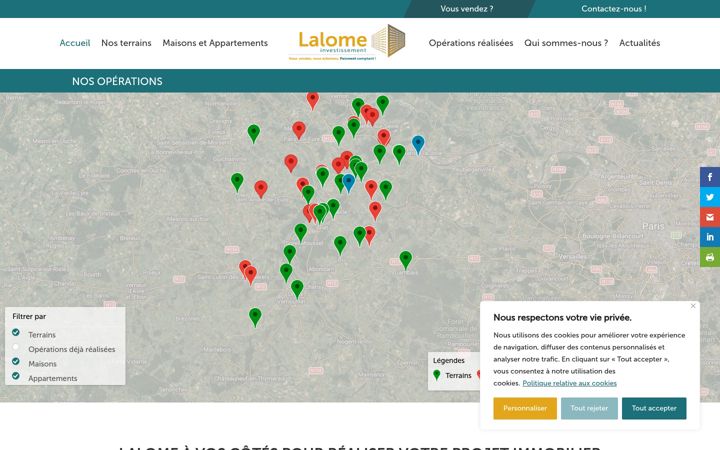Uncheck the Appartements filter
The width and height of the screenshot is (720, 450).
16,376
